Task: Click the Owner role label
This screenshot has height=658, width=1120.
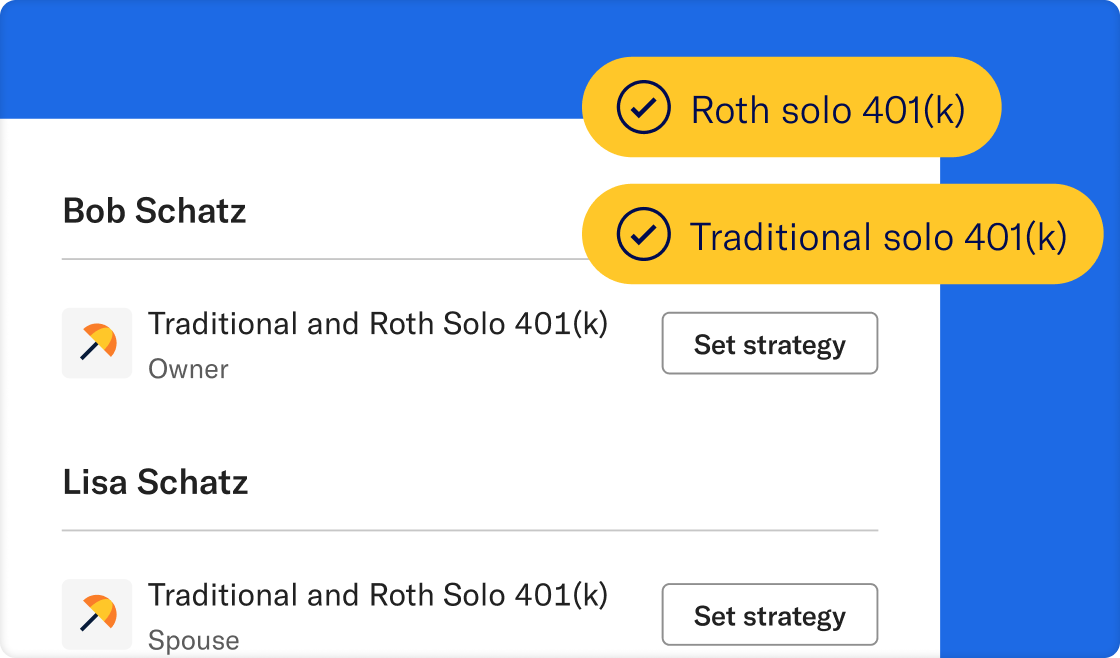Action: click(188, 369)
